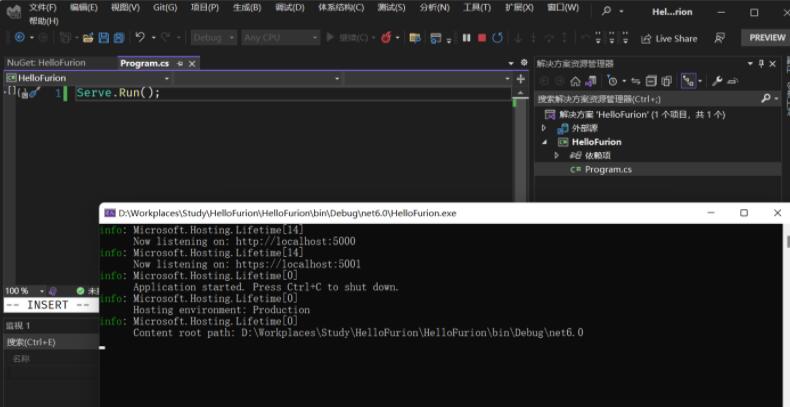
Task: Toggle the highlighted view button in Solution Explorer
Action: 688,81
